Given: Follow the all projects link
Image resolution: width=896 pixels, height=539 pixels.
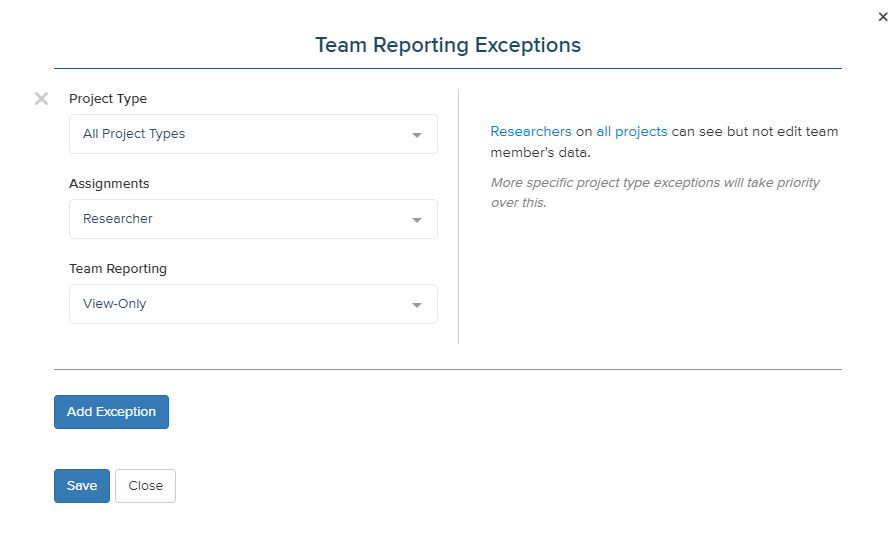Looking at the screenshot, I should 631,131.
